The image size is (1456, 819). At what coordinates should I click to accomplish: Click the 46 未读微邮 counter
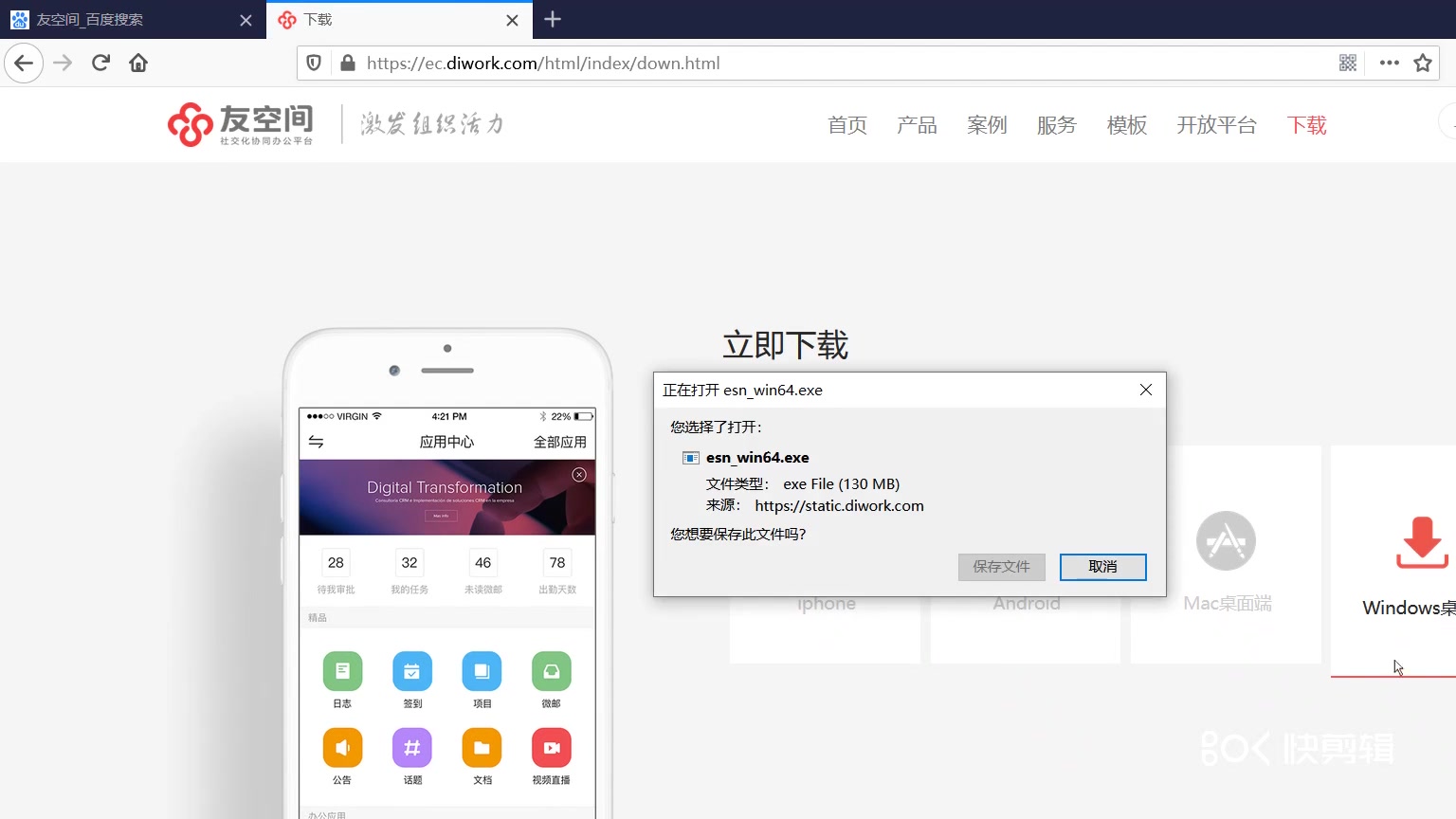click(x=483, y=572)
